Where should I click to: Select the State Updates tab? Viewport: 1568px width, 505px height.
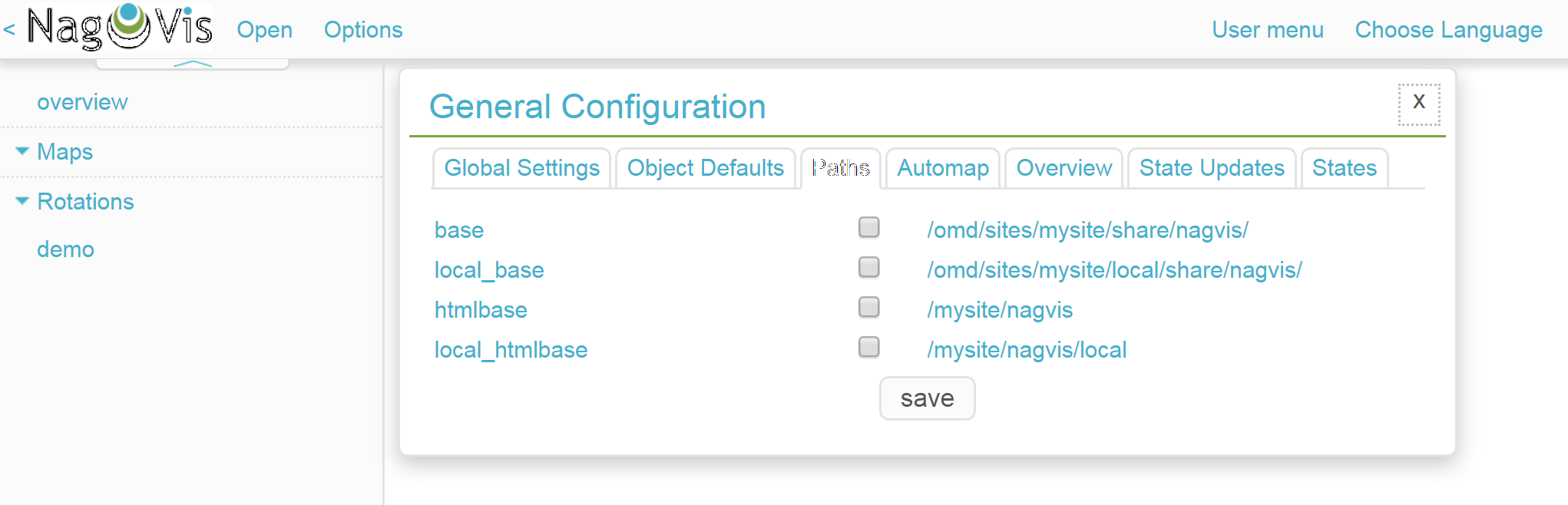1212,168
